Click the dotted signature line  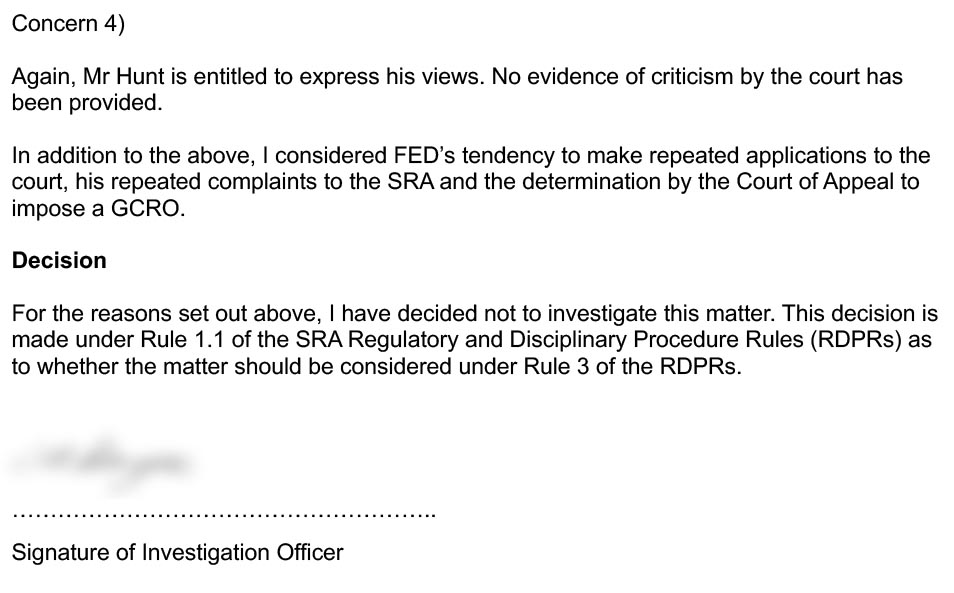tap(224, 514)
